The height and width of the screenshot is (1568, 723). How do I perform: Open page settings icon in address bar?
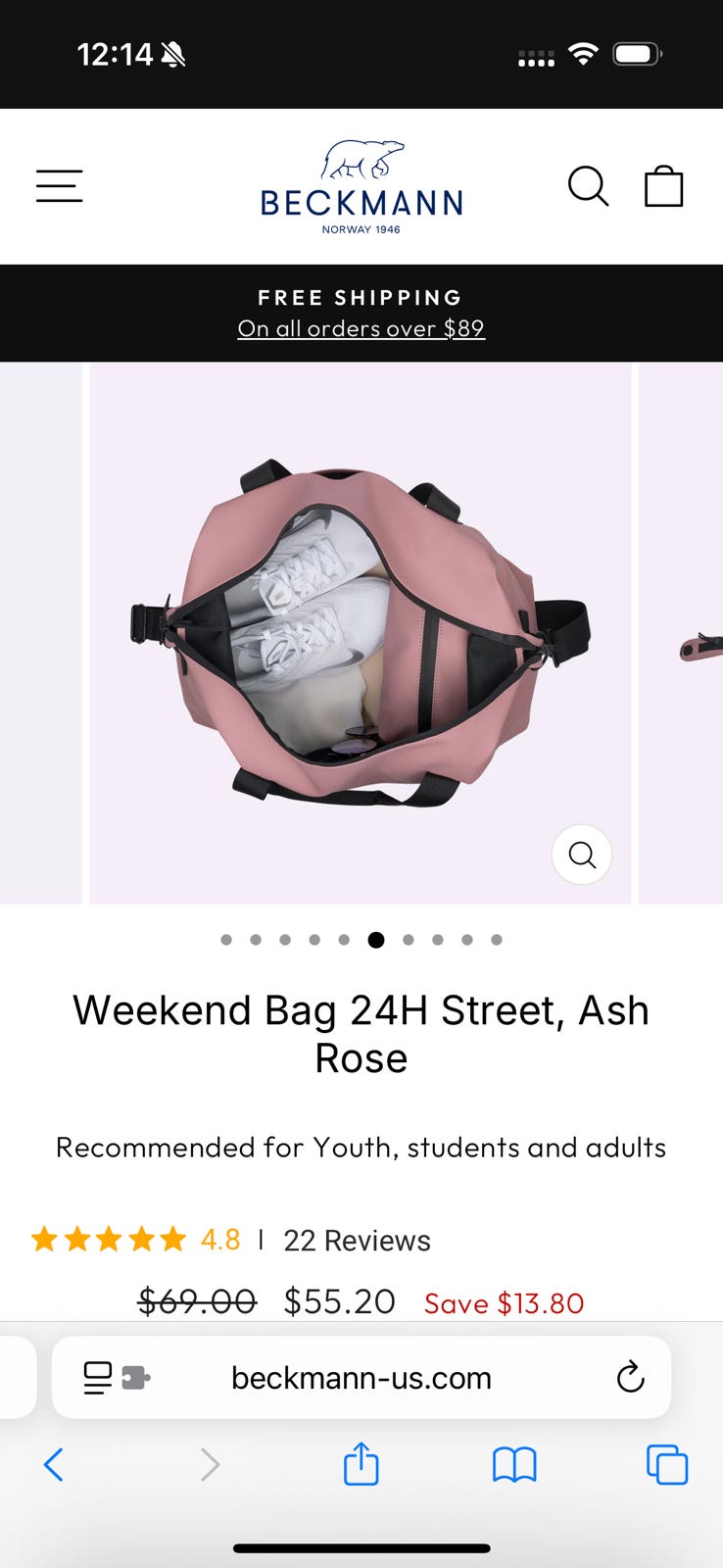tap(97, 1378)
